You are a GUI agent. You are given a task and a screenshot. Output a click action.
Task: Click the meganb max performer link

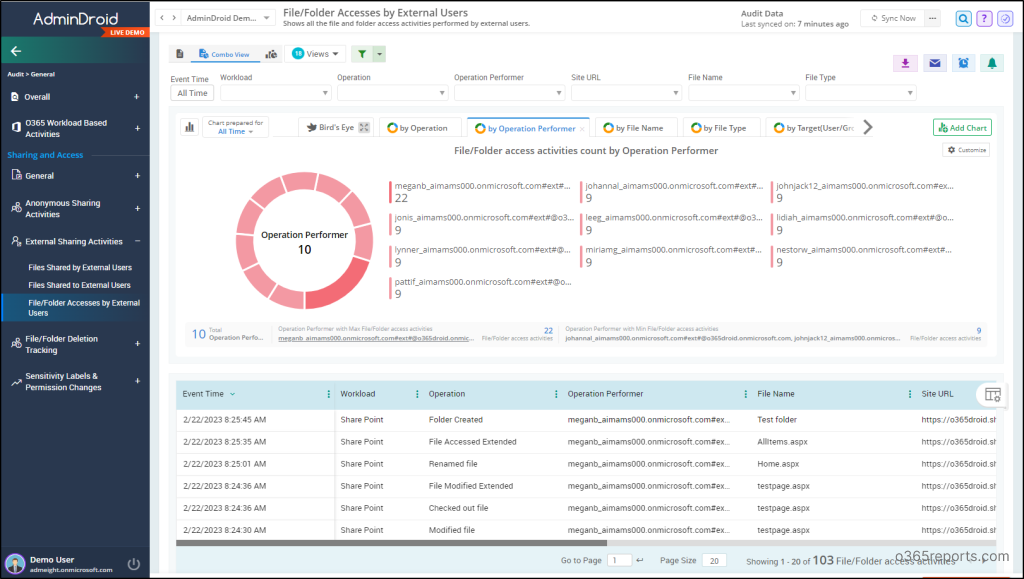coord(376,338)
